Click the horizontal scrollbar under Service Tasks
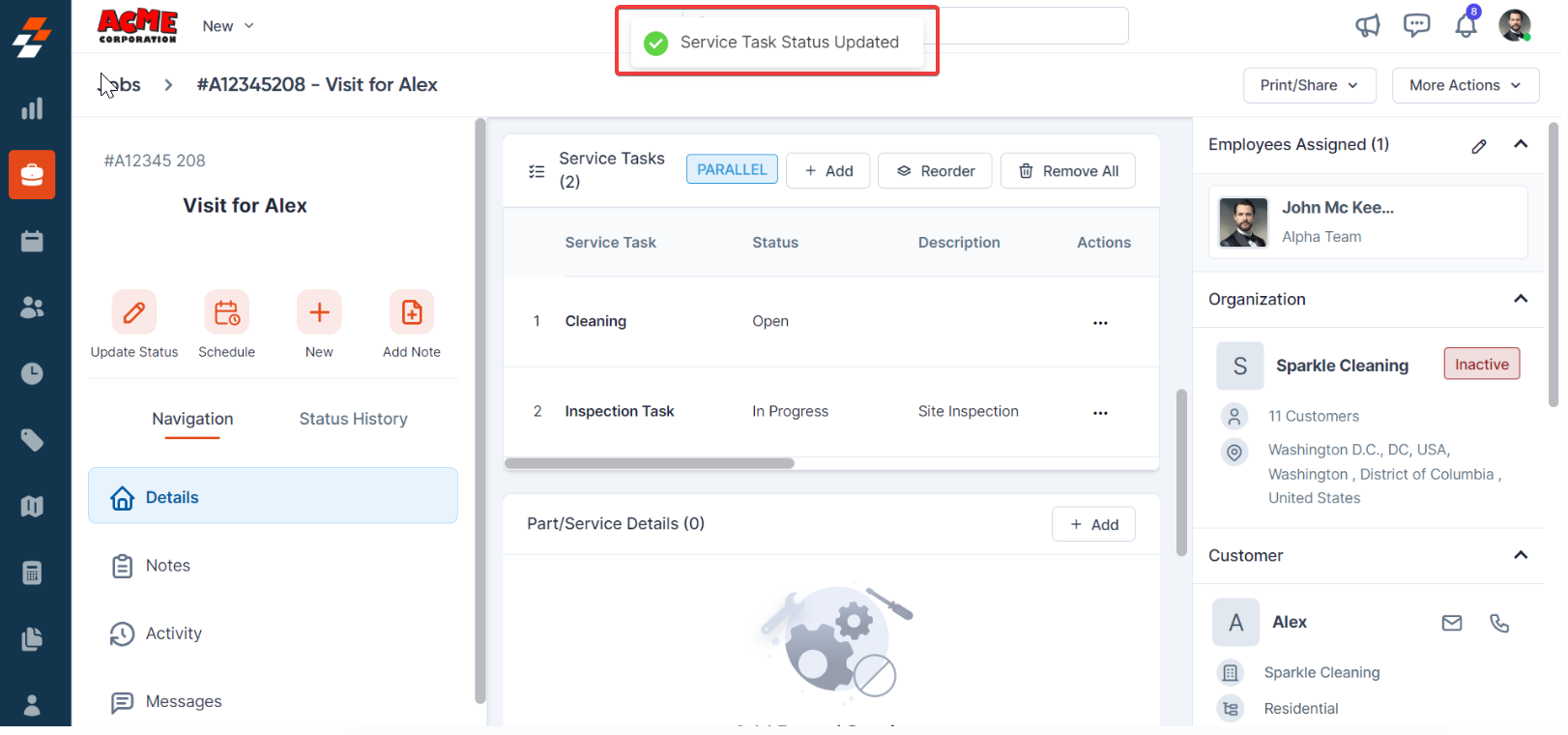The width and height of the screenshot is (1568, 735). (650, 463)
